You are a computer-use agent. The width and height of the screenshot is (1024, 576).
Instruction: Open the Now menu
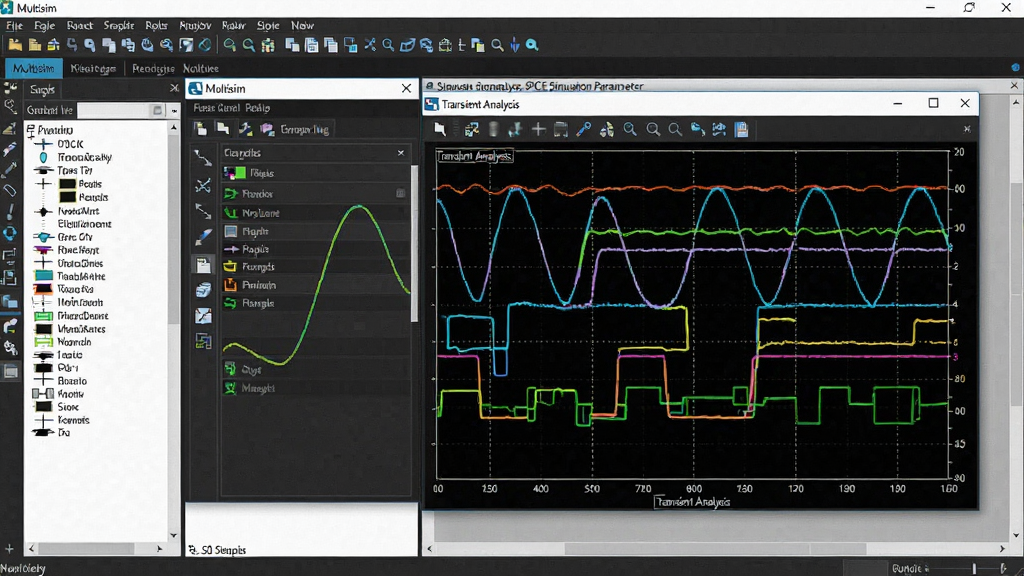click(x=302, y=25)
